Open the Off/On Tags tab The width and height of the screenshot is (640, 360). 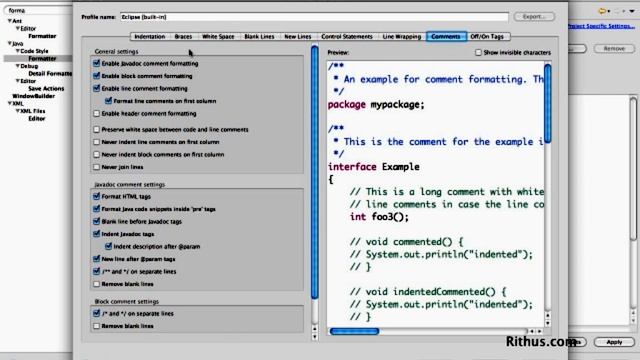coord(487,36)
